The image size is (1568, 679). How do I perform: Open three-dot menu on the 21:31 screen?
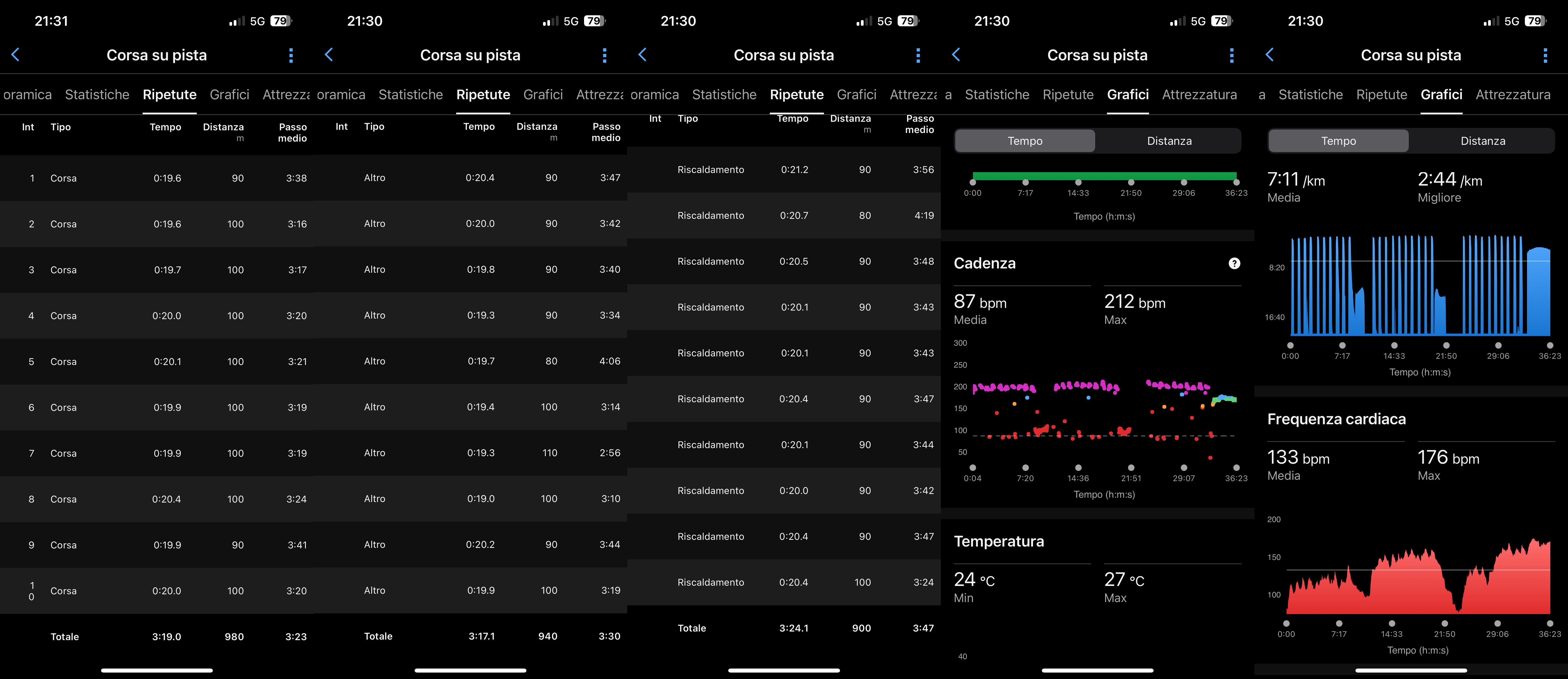coord(291,56)
